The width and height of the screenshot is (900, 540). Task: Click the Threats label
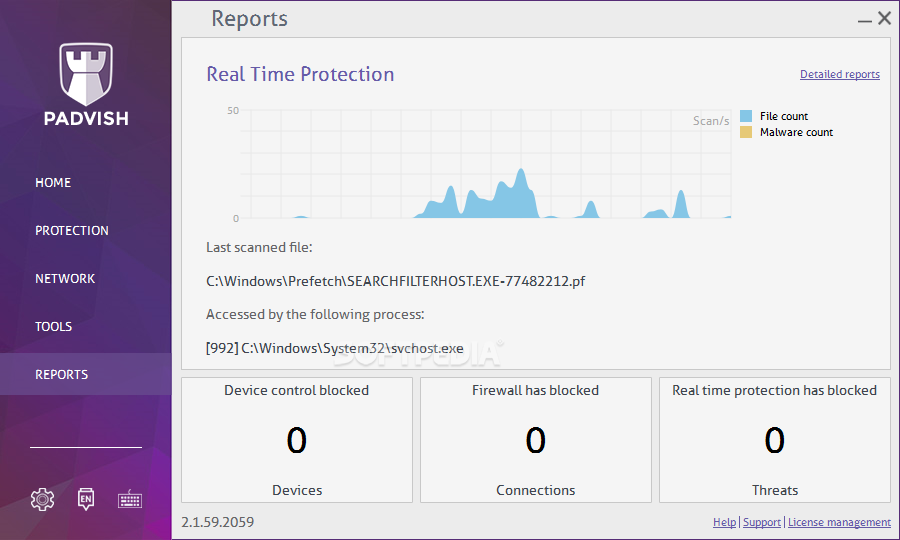tap(775, 490)
